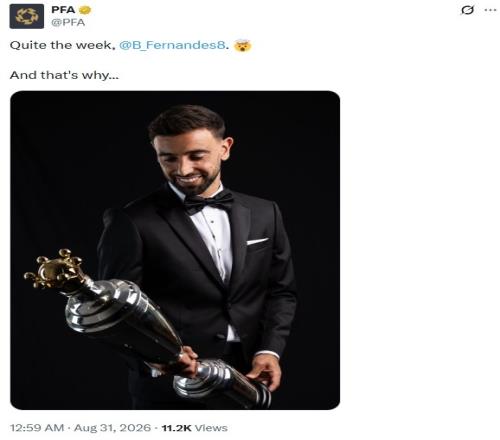The image size is (500, 440).
Task: Click the golden top of the trophy in the photo
Action: tap(55, 270)
